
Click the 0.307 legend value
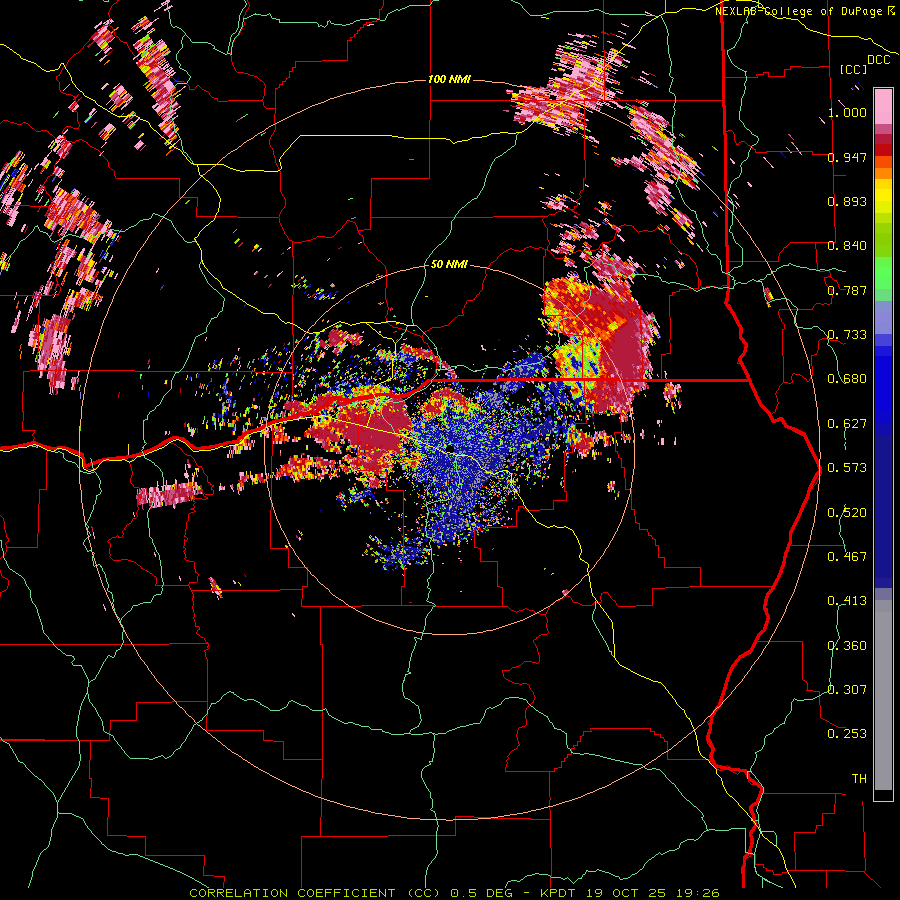coord(847,690)
